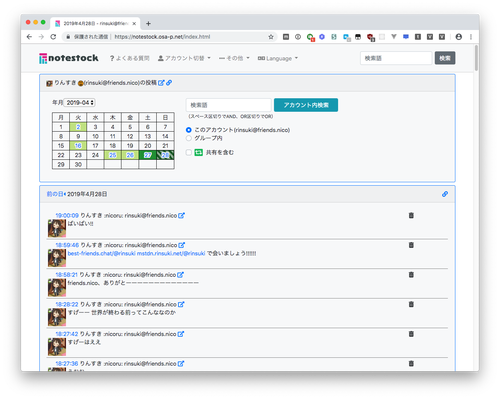Select 'グループ内' radio button
500x399 pixels.
(189, 138)
